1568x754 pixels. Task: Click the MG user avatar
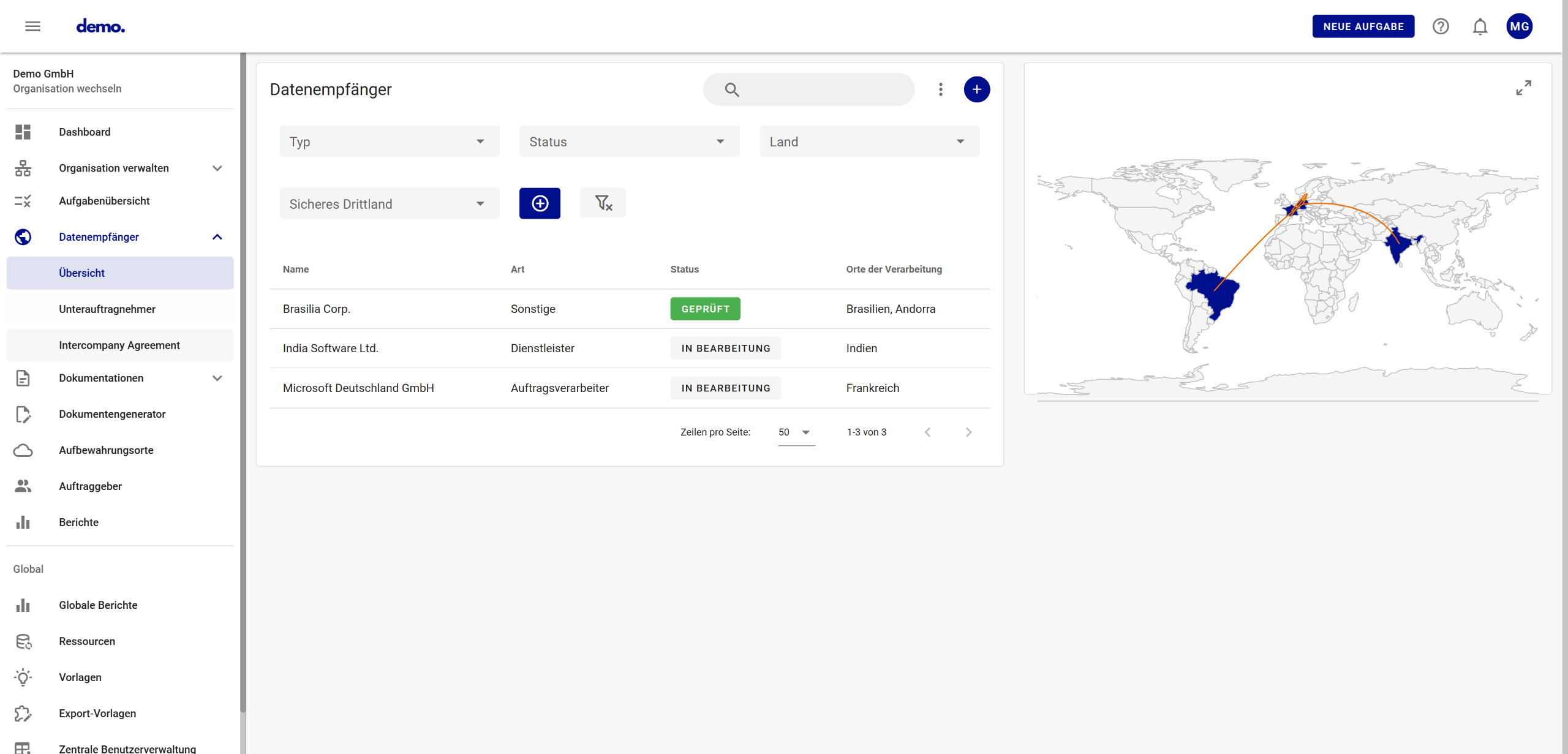tap(1519, 26)
